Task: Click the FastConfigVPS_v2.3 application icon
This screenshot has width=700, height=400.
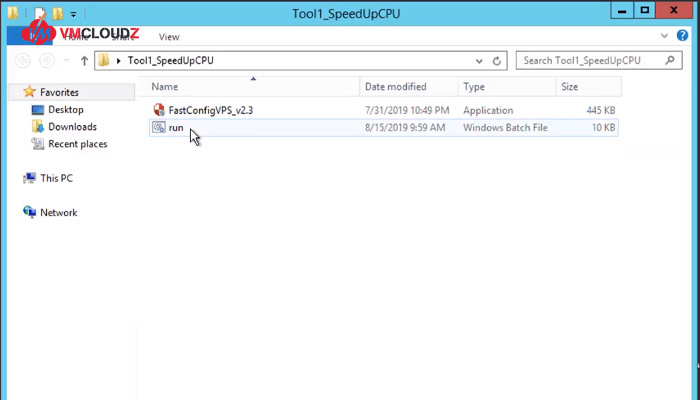Action: [x=159, y=110]
